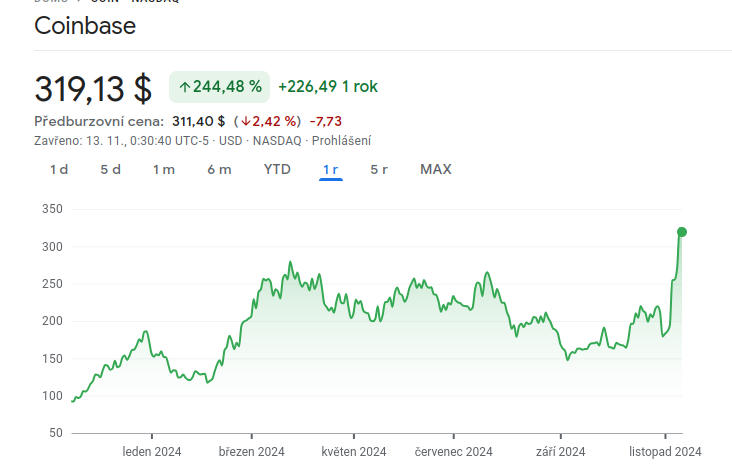Click the green dot at chart end
The height and width of the screenshot is (467, 732).
(x=682, y=232)
